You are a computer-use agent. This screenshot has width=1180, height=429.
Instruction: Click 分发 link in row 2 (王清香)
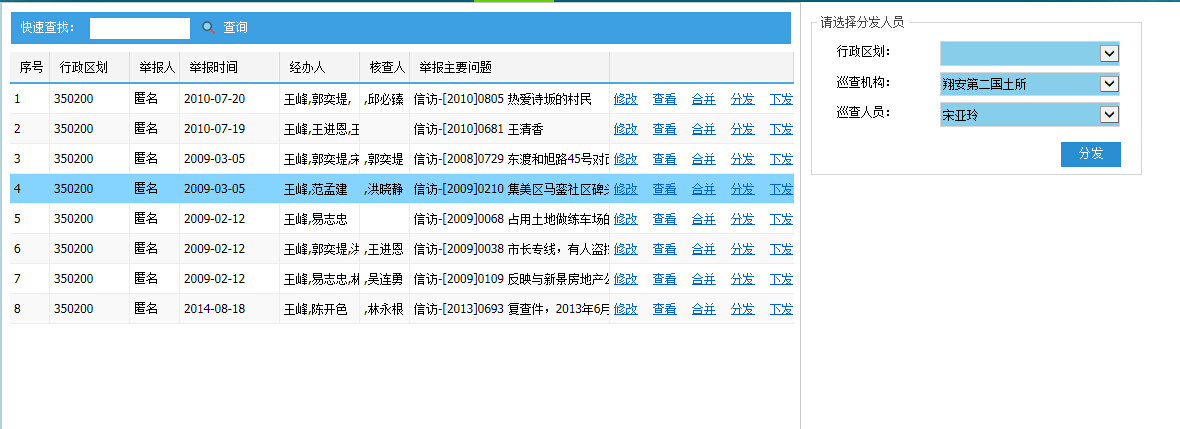[x=742, y=129]
